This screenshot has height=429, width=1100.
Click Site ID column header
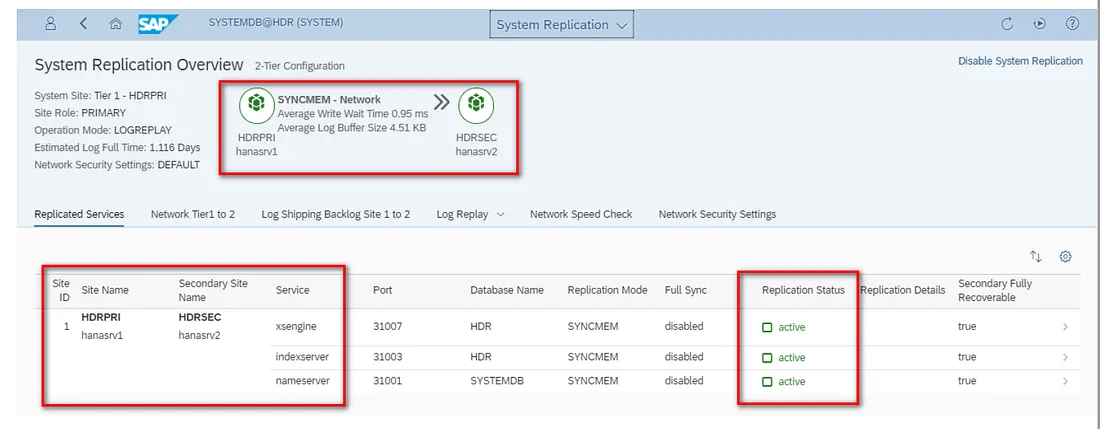61,290
